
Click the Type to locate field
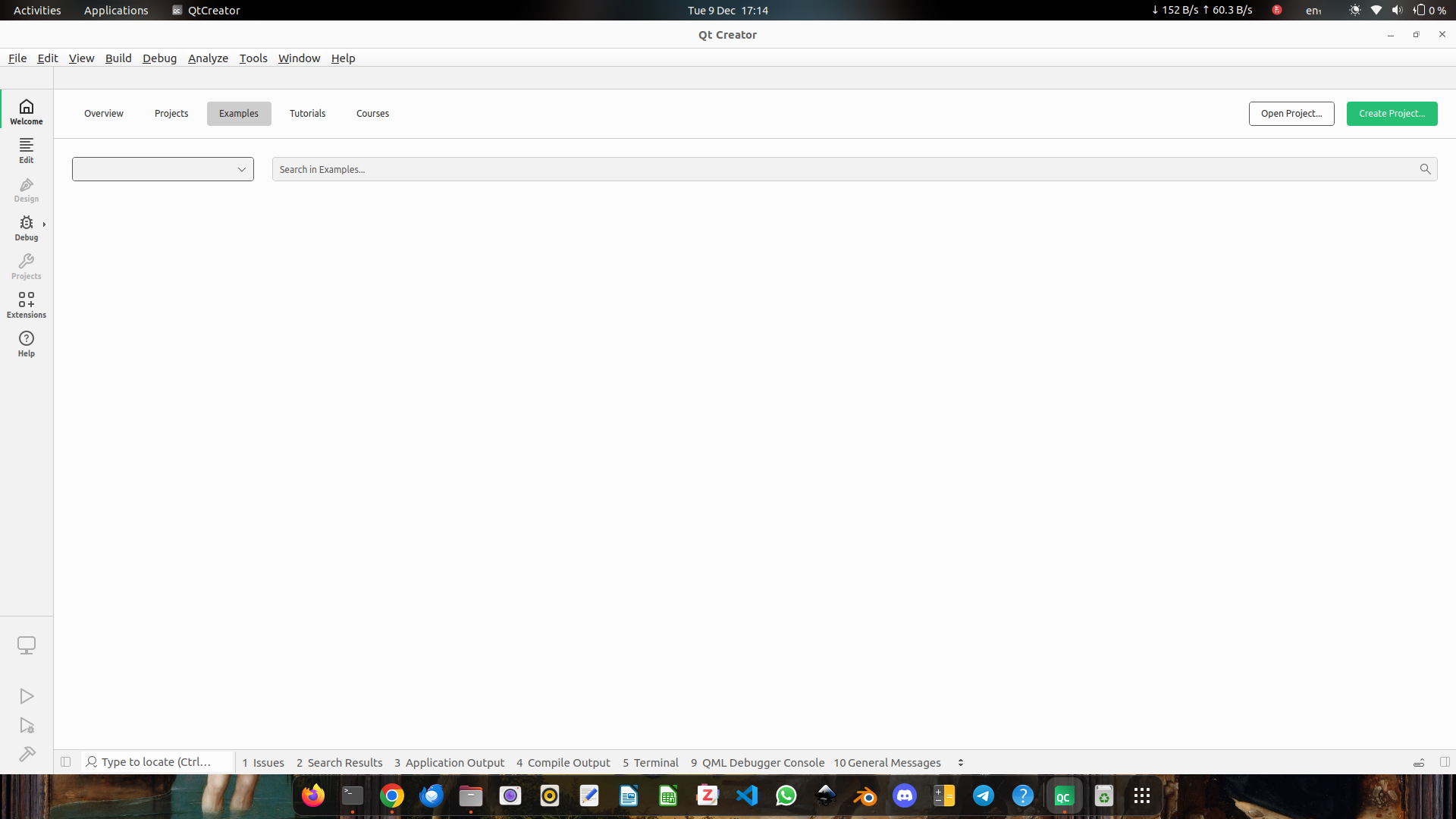tap(157, 762)
